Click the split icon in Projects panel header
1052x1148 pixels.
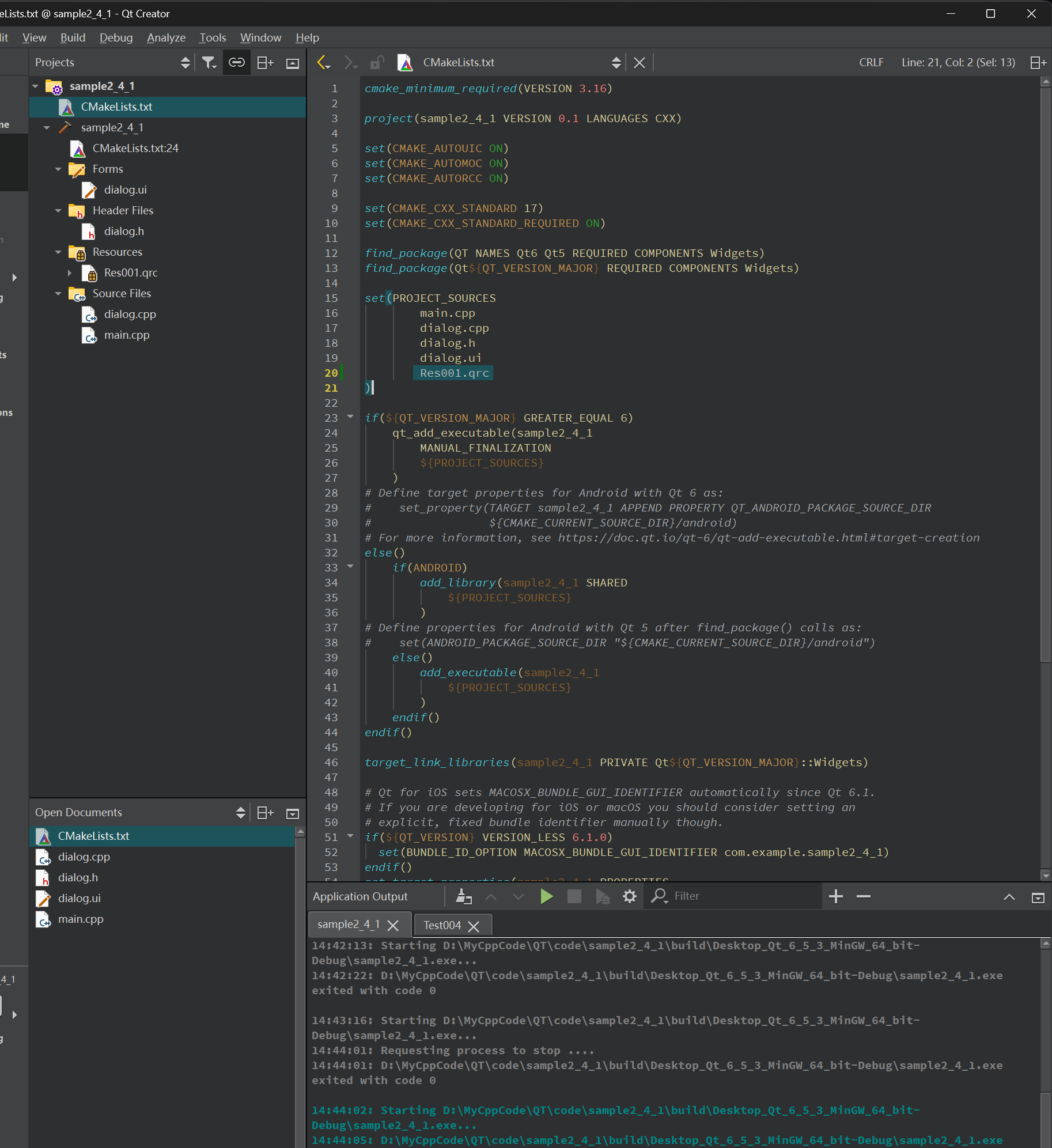point(265,63)
